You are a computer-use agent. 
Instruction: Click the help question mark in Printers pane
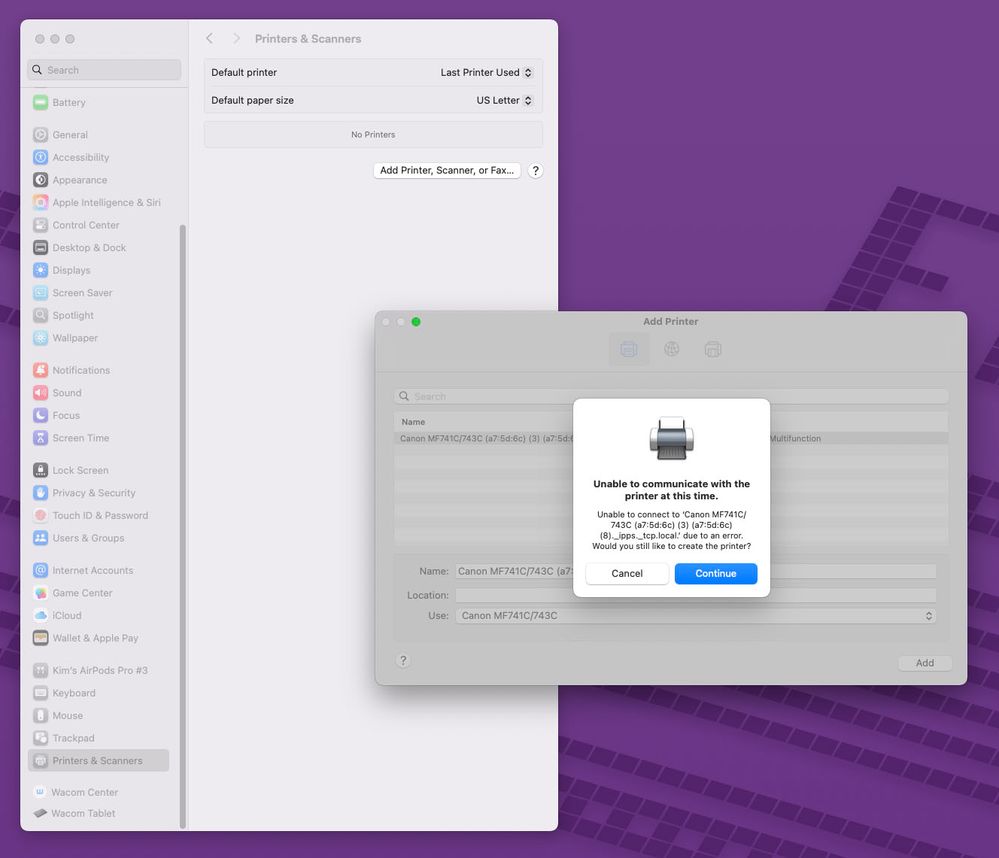[535, 171]
